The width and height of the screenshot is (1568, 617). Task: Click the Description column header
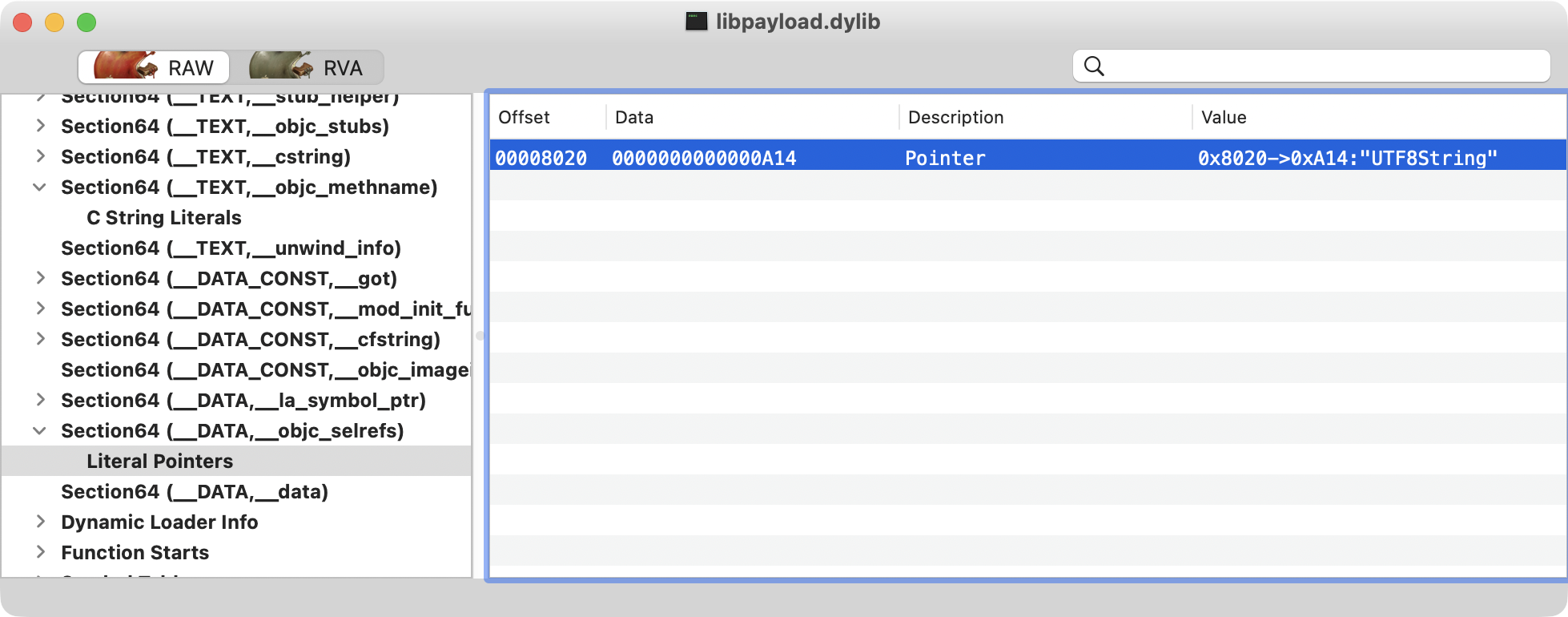click(955, 117)
